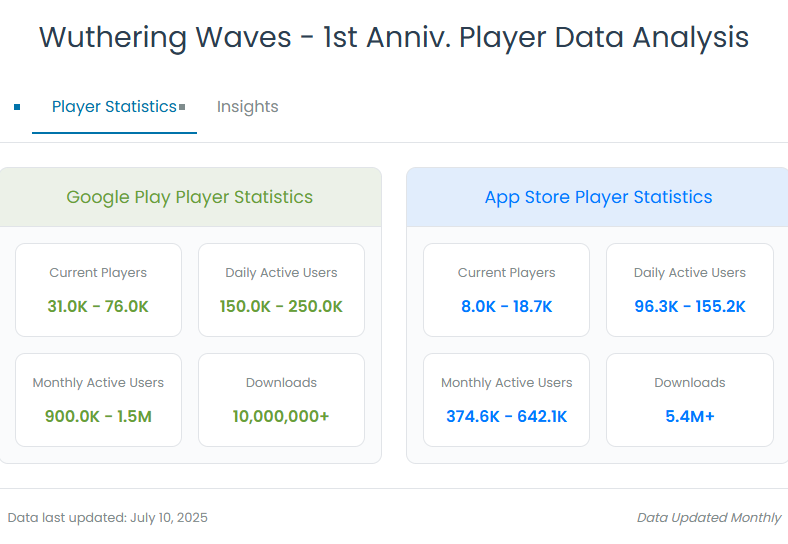Select Google Play Monthly Active Users card
The image size is (788, 544).
(x=98, y=399)
